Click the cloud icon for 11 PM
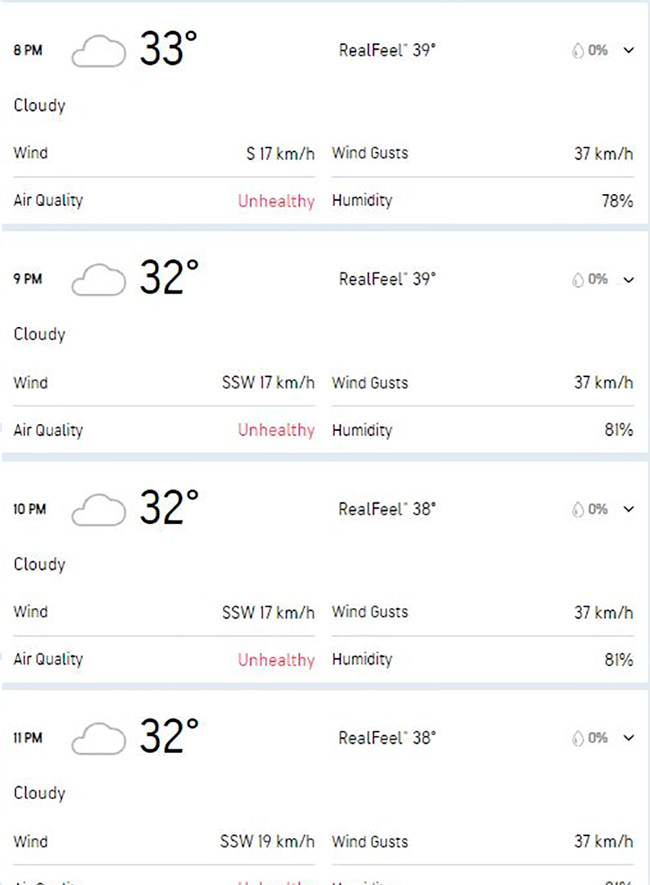Screen dimensions: 650x885 pos(99,739)
